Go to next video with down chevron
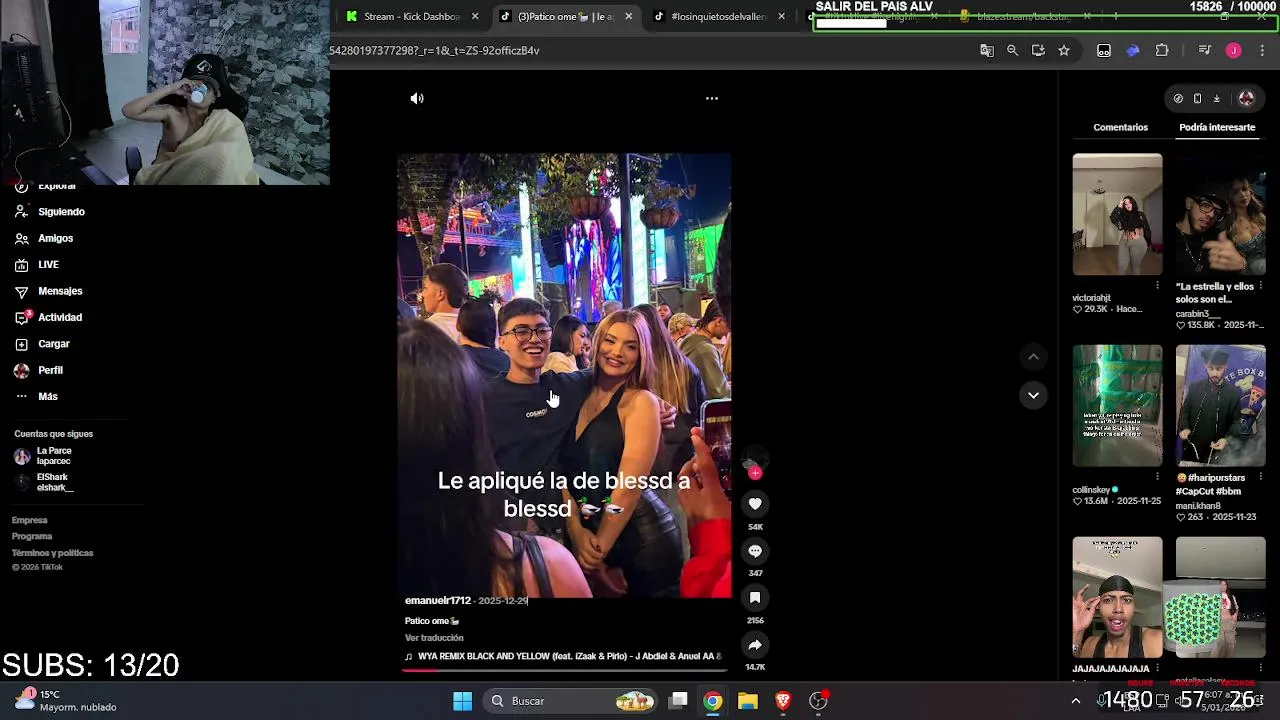The width and height of the screenshot is (1280, 720). point(1033,395)
